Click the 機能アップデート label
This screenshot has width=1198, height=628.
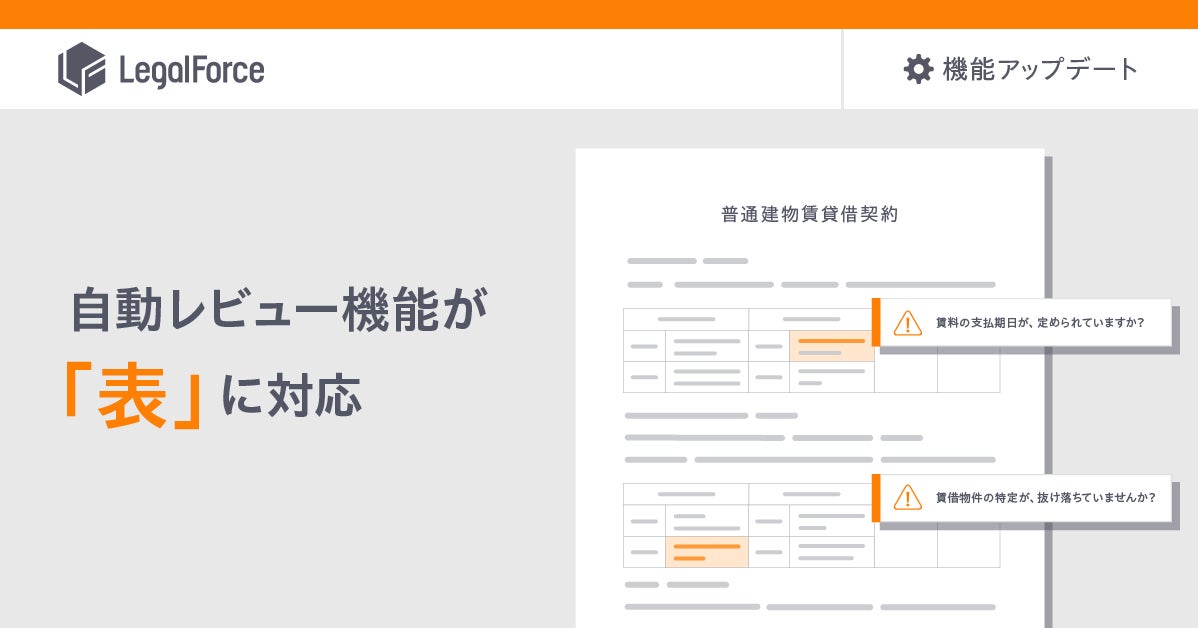(1040, 69)
